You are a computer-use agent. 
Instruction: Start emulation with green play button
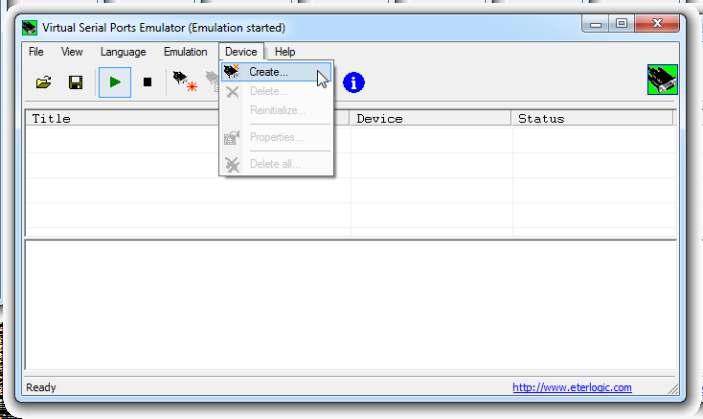point(115,82)
